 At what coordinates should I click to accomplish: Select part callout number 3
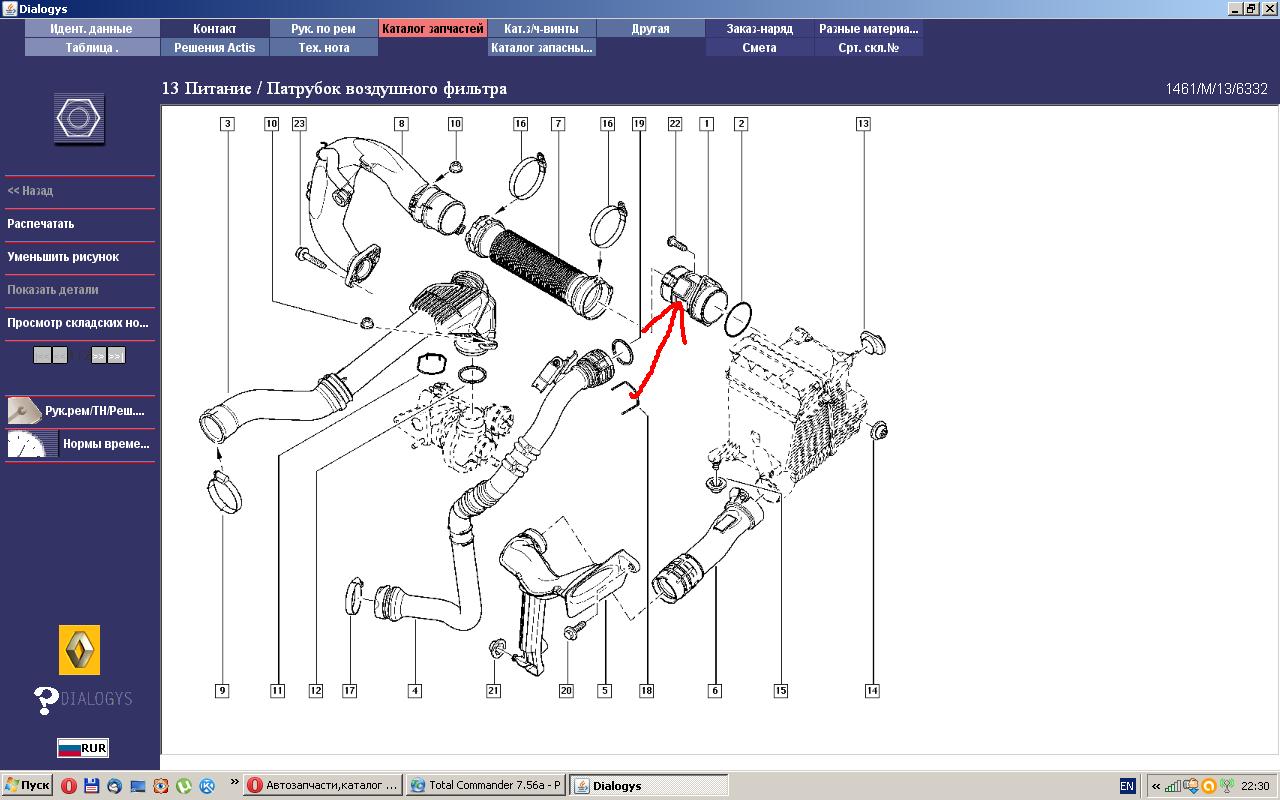pos(228,124)
